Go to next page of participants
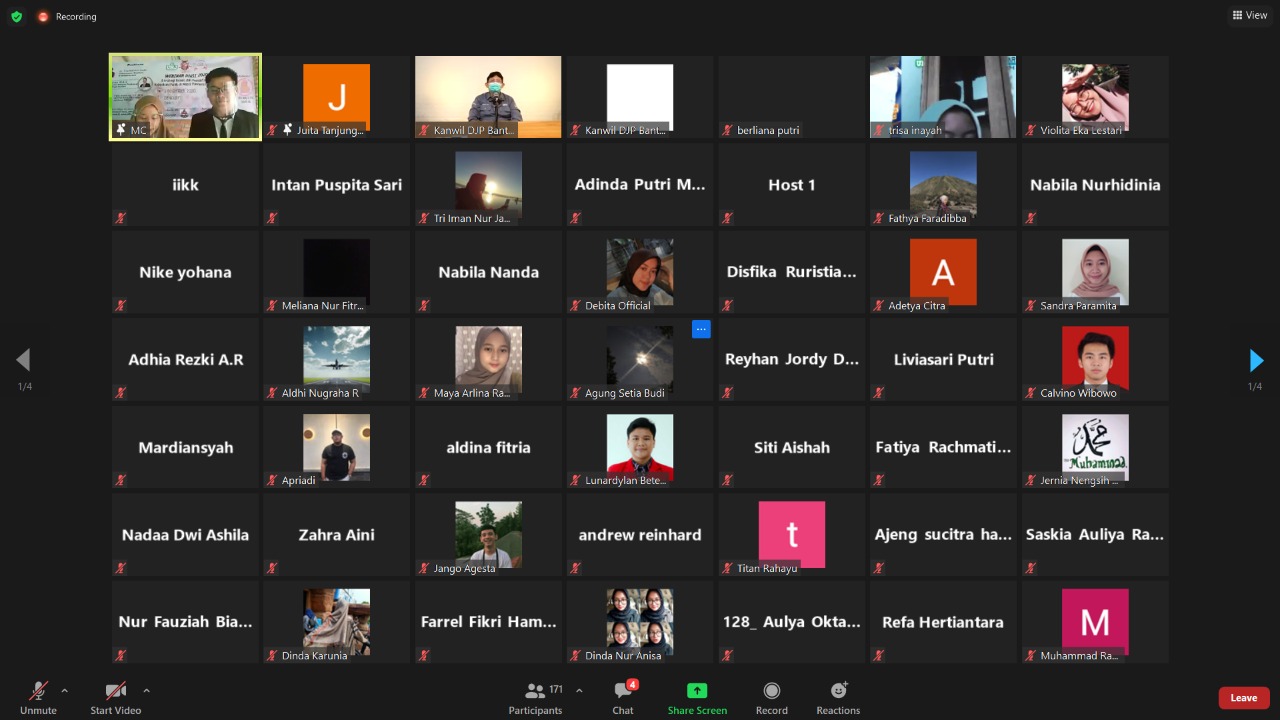Screen dimensions: 1280x720 (1256, 360)
